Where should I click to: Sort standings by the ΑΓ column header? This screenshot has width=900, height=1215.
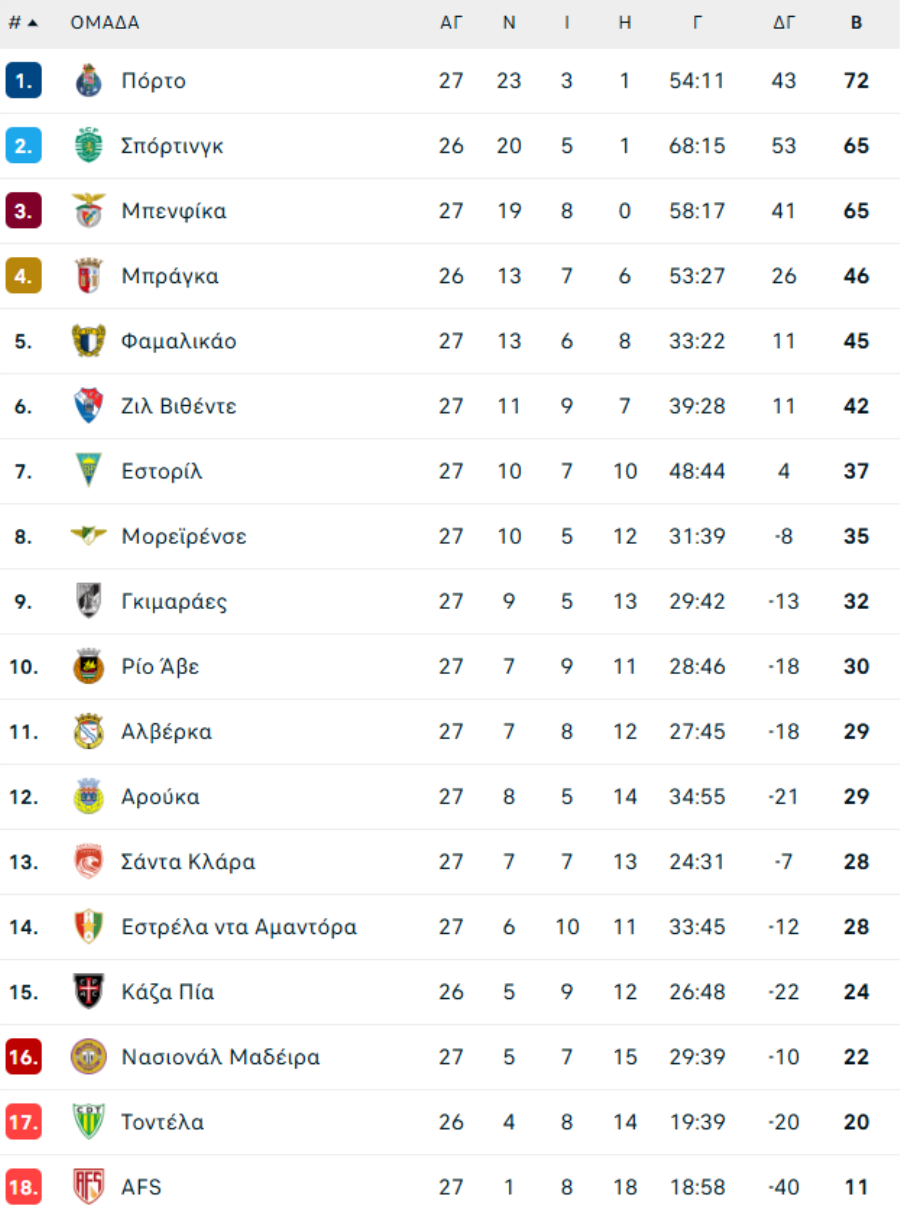[451, 23]
